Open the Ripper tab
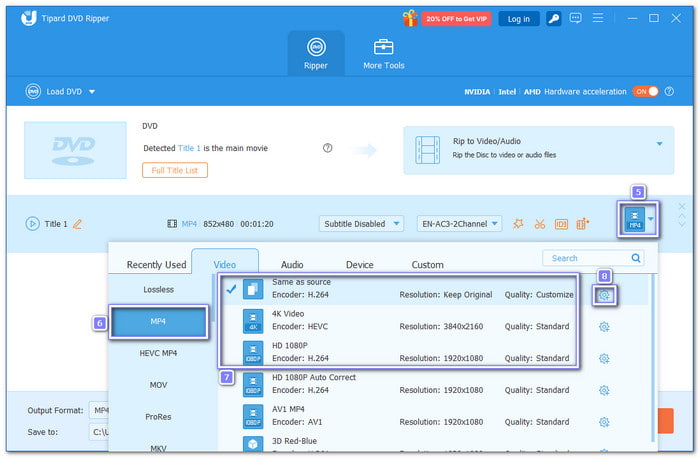This screenshot has height=458, width=700. pyautogui.click(x=316, y=53)
